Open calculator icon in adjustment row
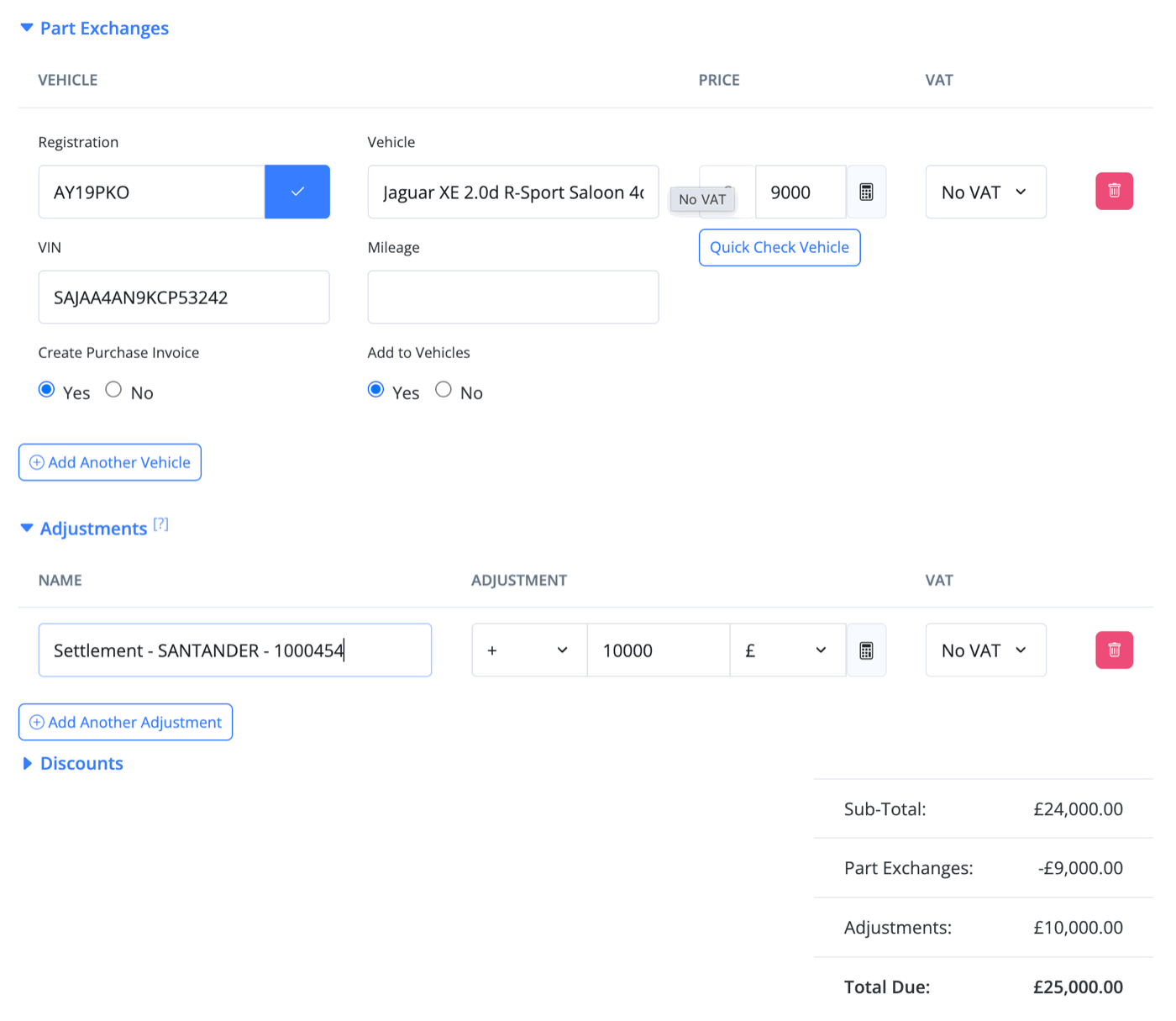The height and width of the screenshot is (1021, 1176). [866, 650]
